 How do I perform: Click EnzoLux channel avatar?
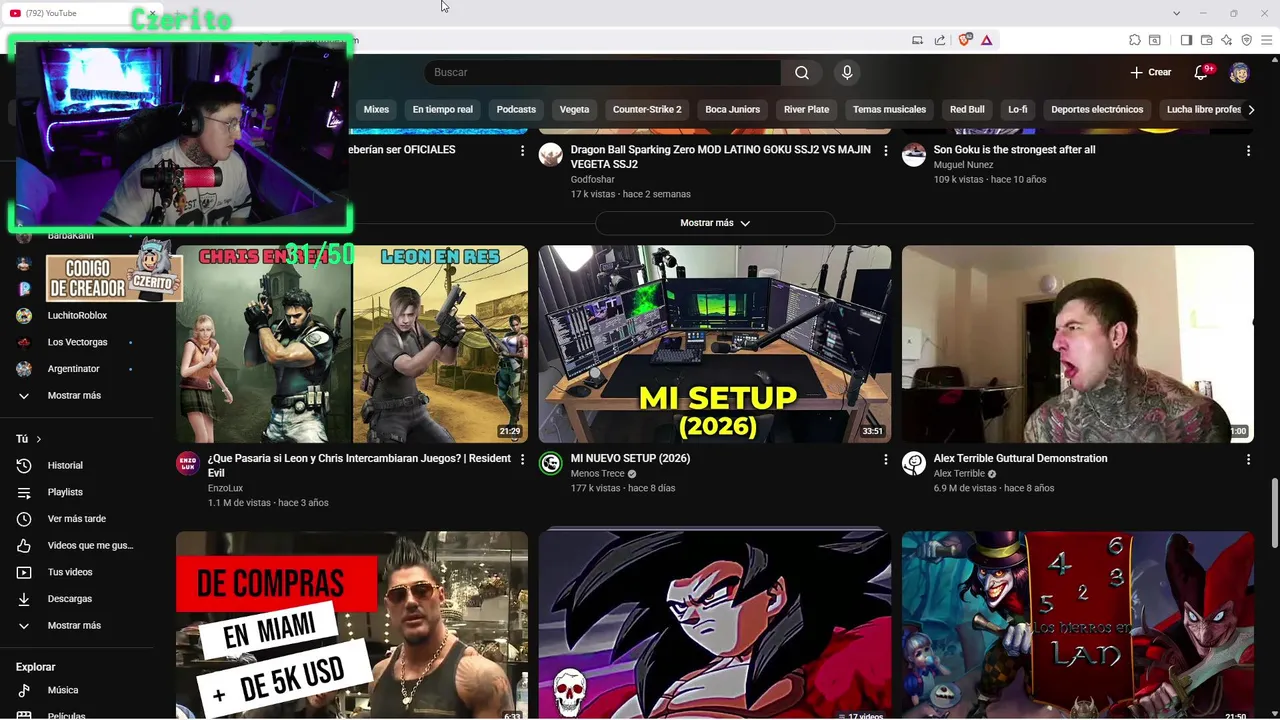(188, 463)
